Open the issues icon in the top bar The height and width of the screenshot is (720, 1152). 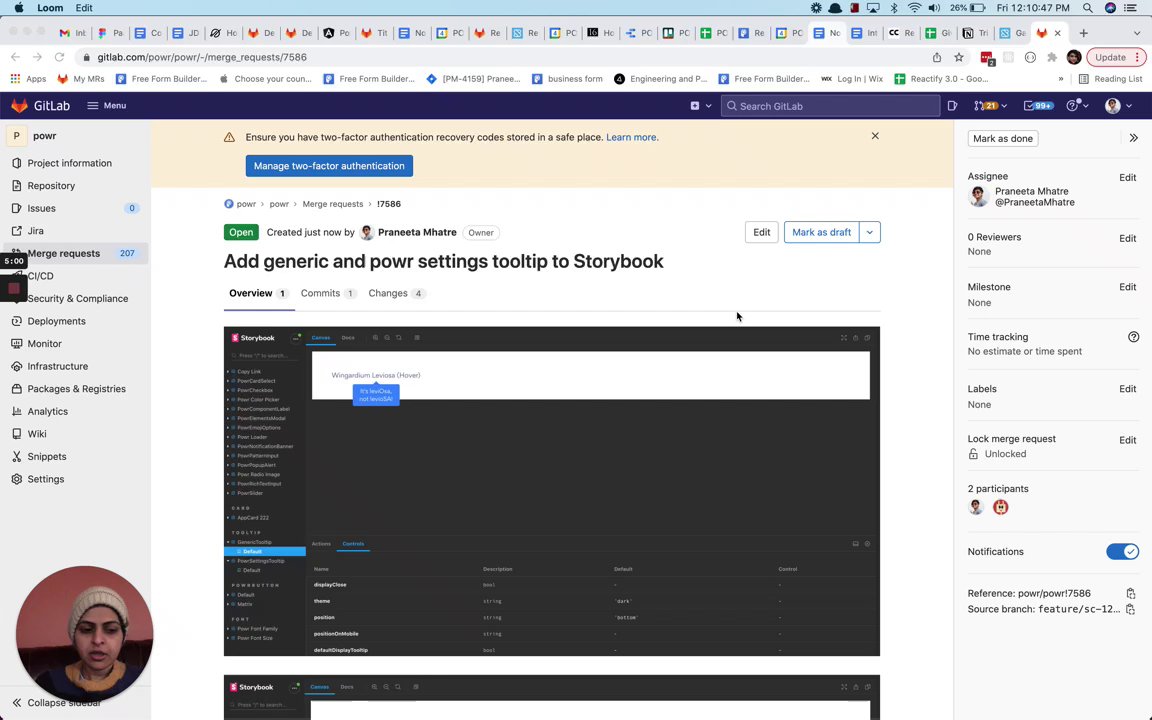[x=952, y=106]
